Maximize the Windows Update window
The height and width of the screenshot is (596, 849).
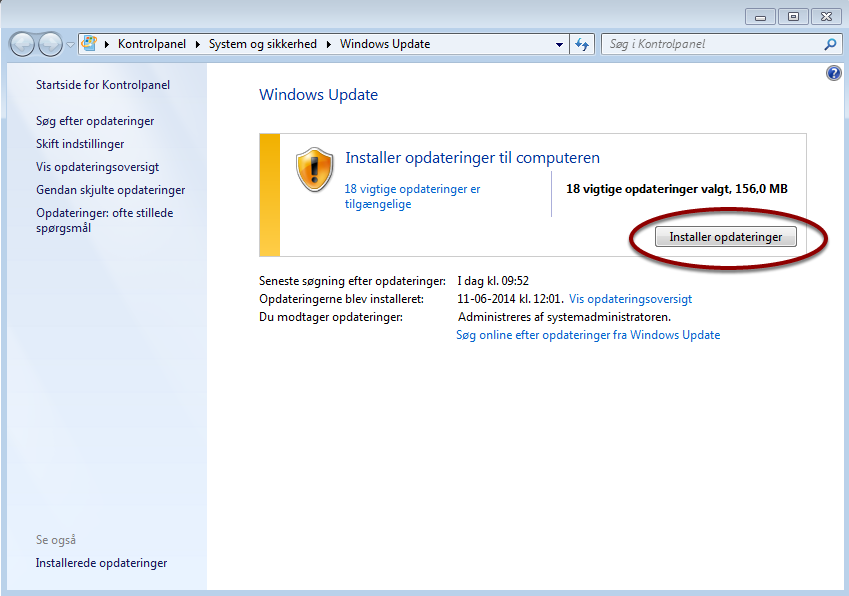tap(793, 17)
